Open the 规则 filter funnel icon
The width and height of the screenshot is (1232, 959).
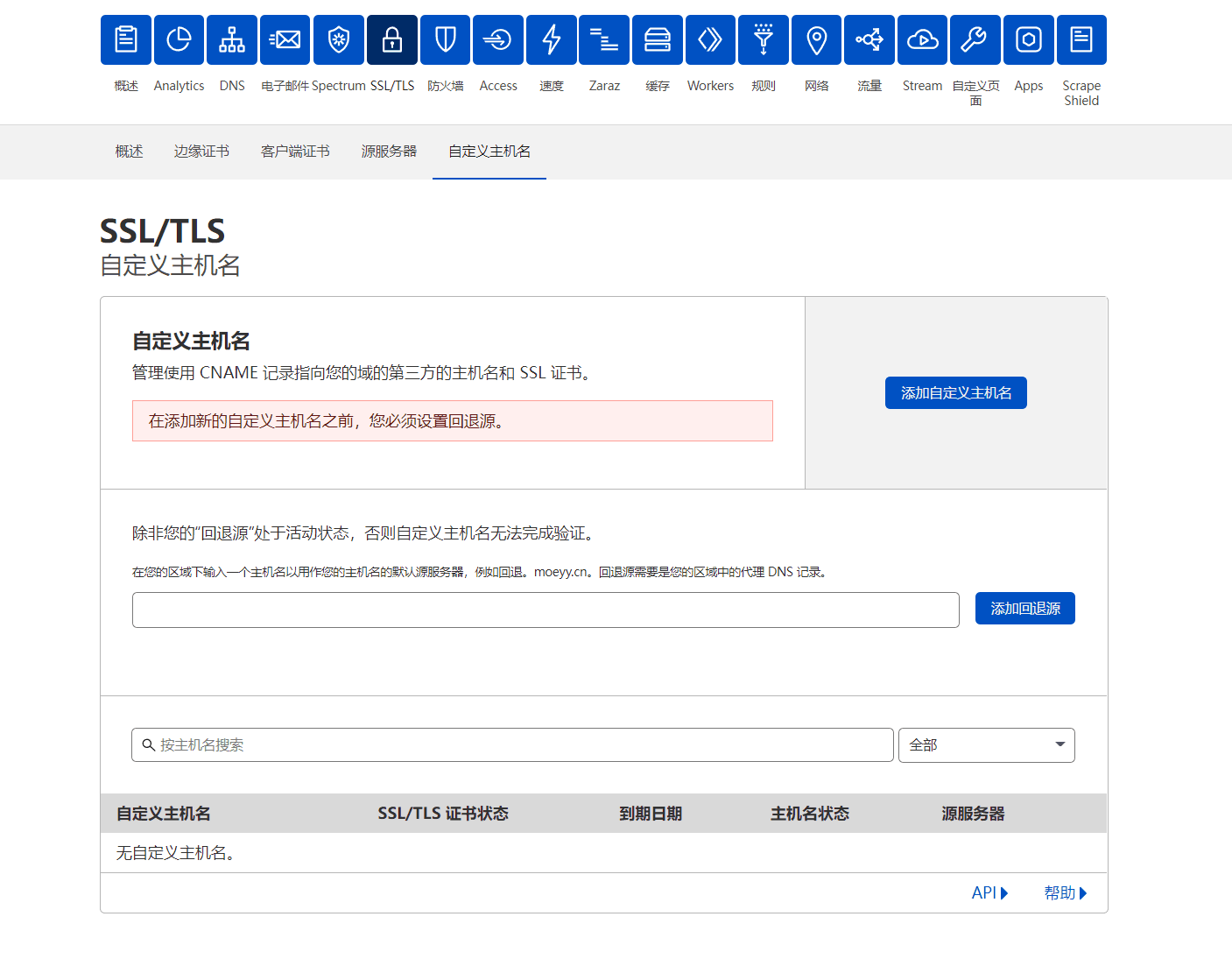click(x=763, y=40)
